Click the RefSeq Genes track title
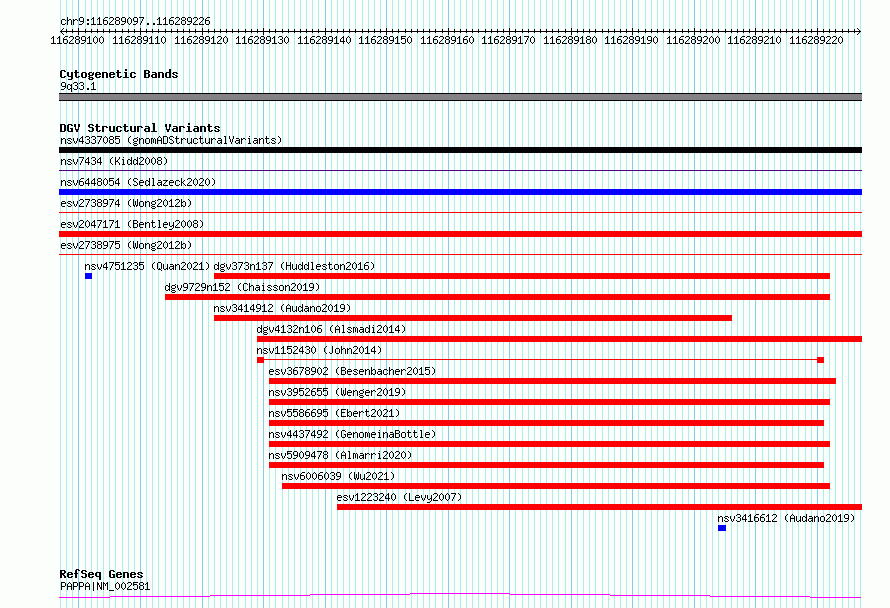Image resolution: width=890 pixels, height=608 pixels. [101, 574]
